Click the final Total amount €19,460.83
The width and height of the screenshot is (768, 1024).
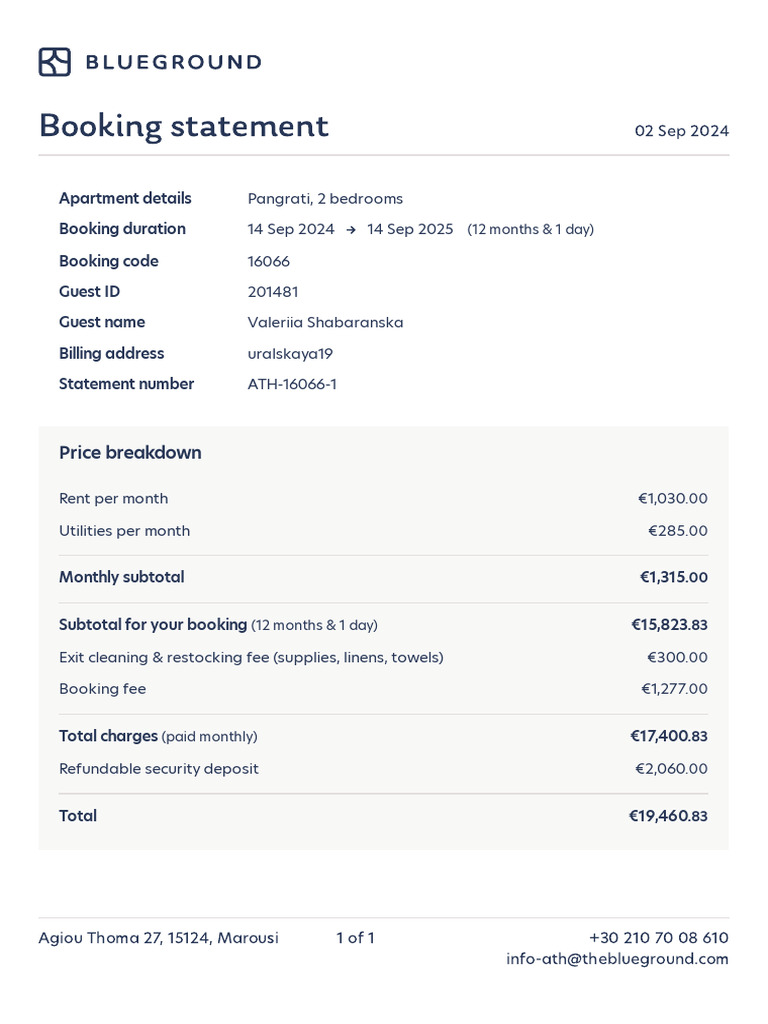tap(667, 816)
